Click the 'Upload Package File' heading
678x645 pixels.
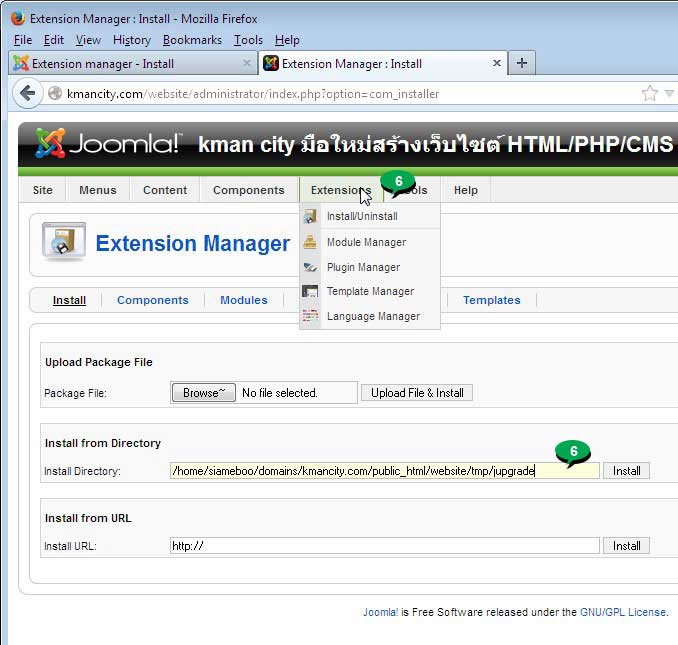point(99,362)
